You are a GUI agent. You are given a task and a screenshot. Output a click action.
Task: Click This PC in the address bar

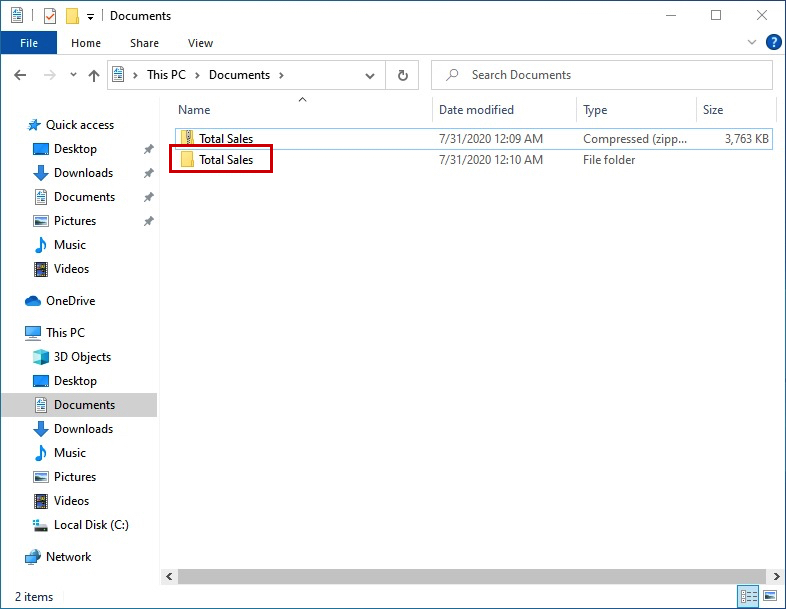click(166, 75)
